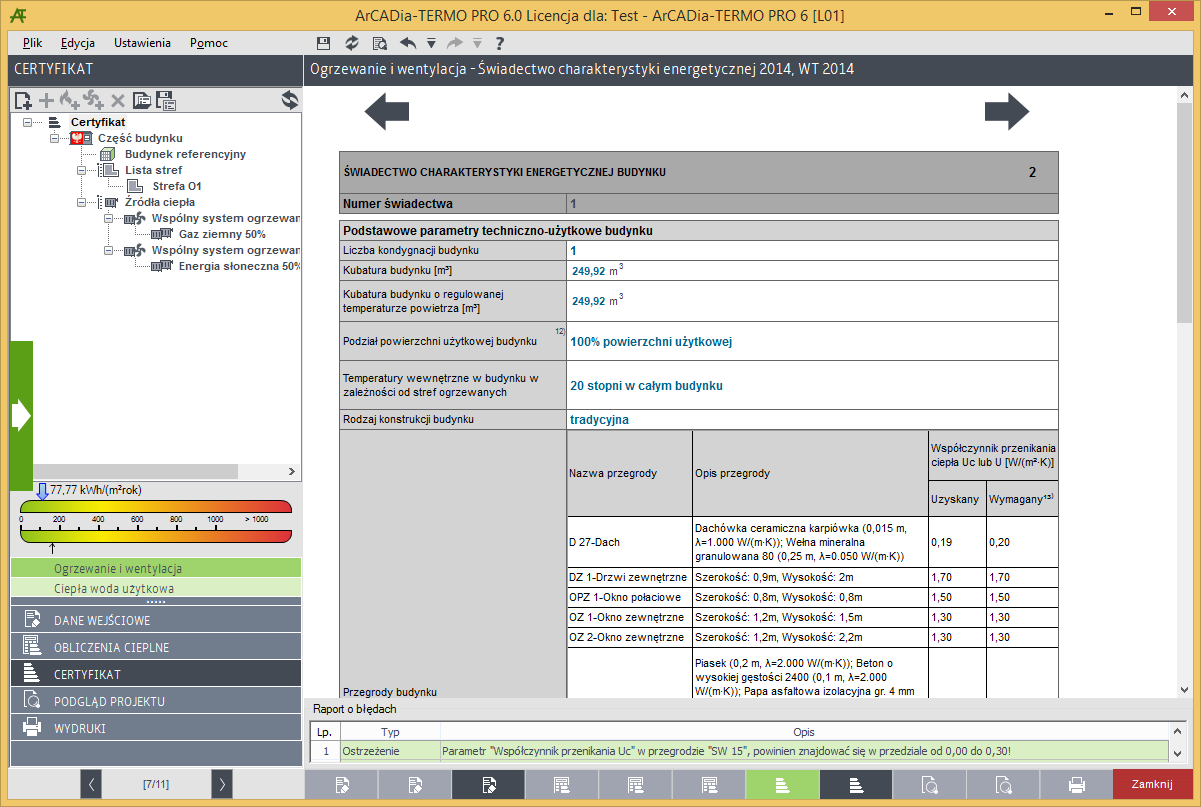Screen dimensions: 1201x807
Task: Select Budynek referencyjny in the tree
Action: 185,154
